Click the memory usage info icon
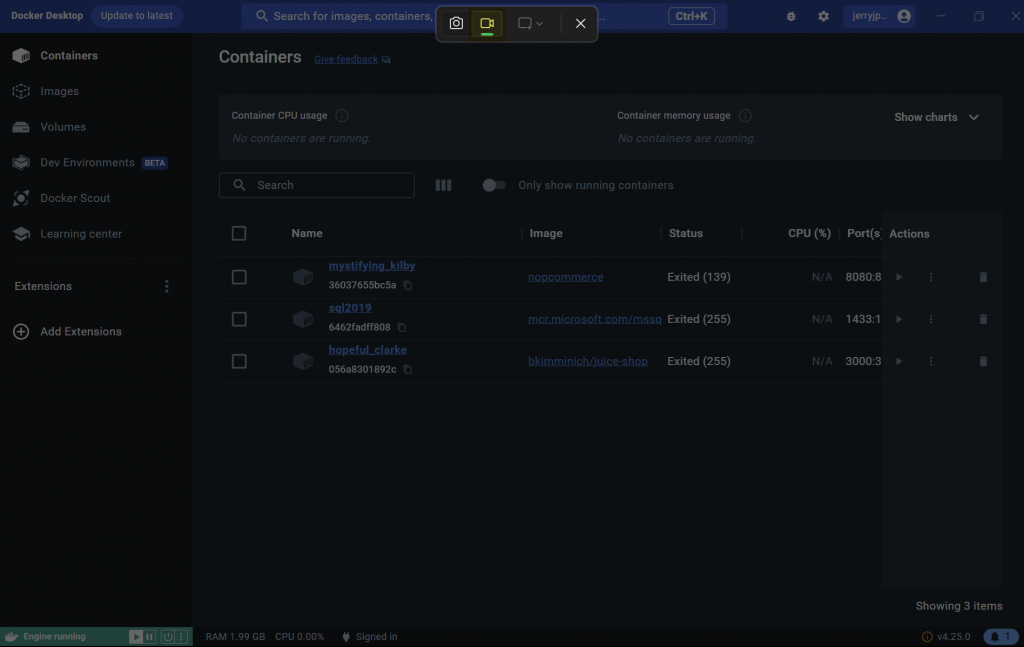1024x647 pixels. [745, 116]
